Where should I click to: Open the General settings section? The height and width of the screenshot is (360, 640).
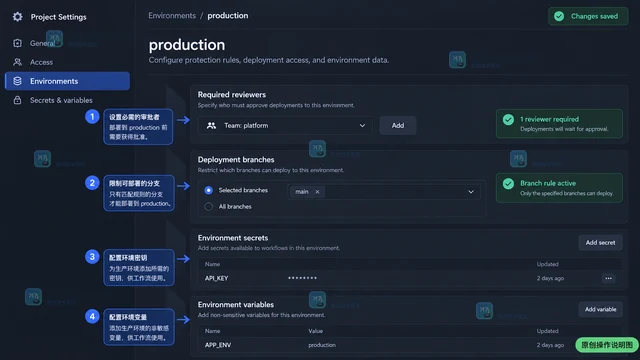[67, 43]
